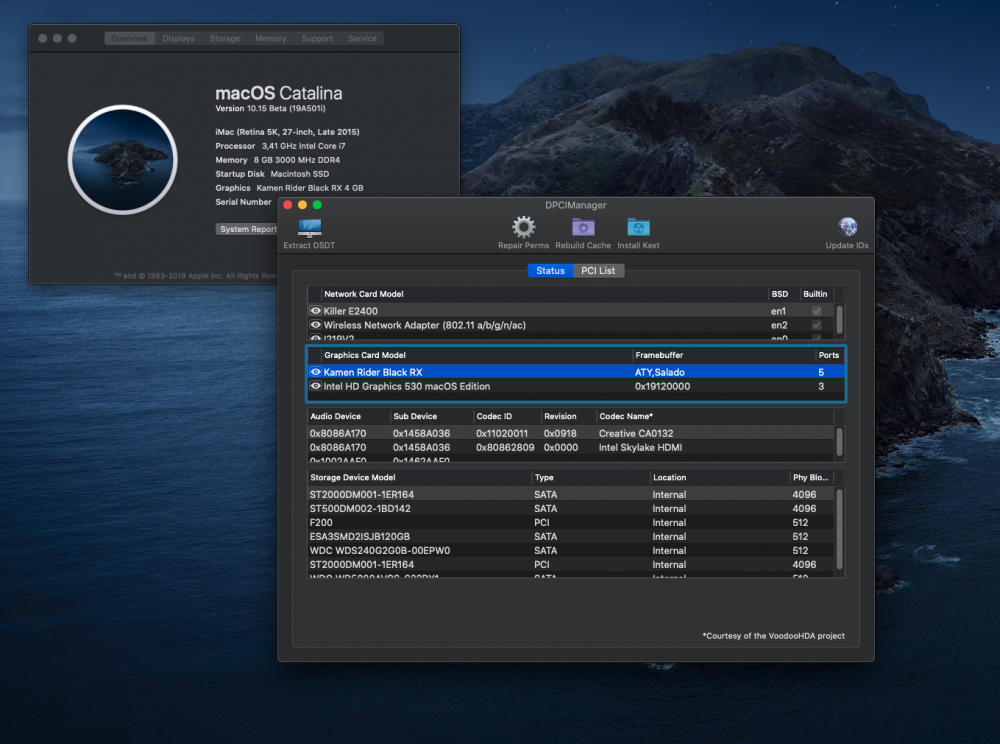Toggle Builtin checkbox for en2 adapter
This screenshot has width=1000, height=744.
816,325
